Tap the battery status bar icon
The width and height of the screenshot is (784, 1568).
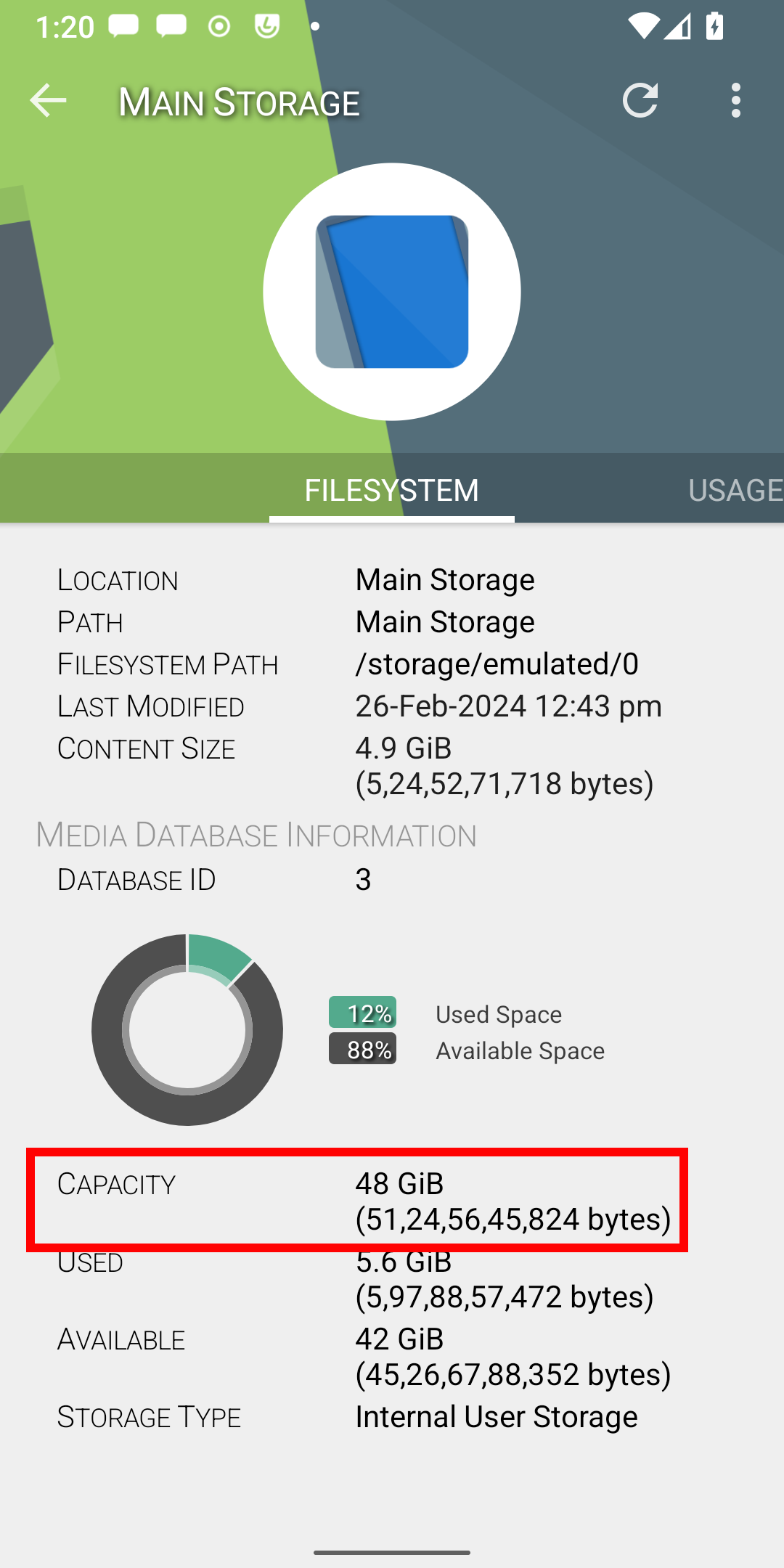714,25
